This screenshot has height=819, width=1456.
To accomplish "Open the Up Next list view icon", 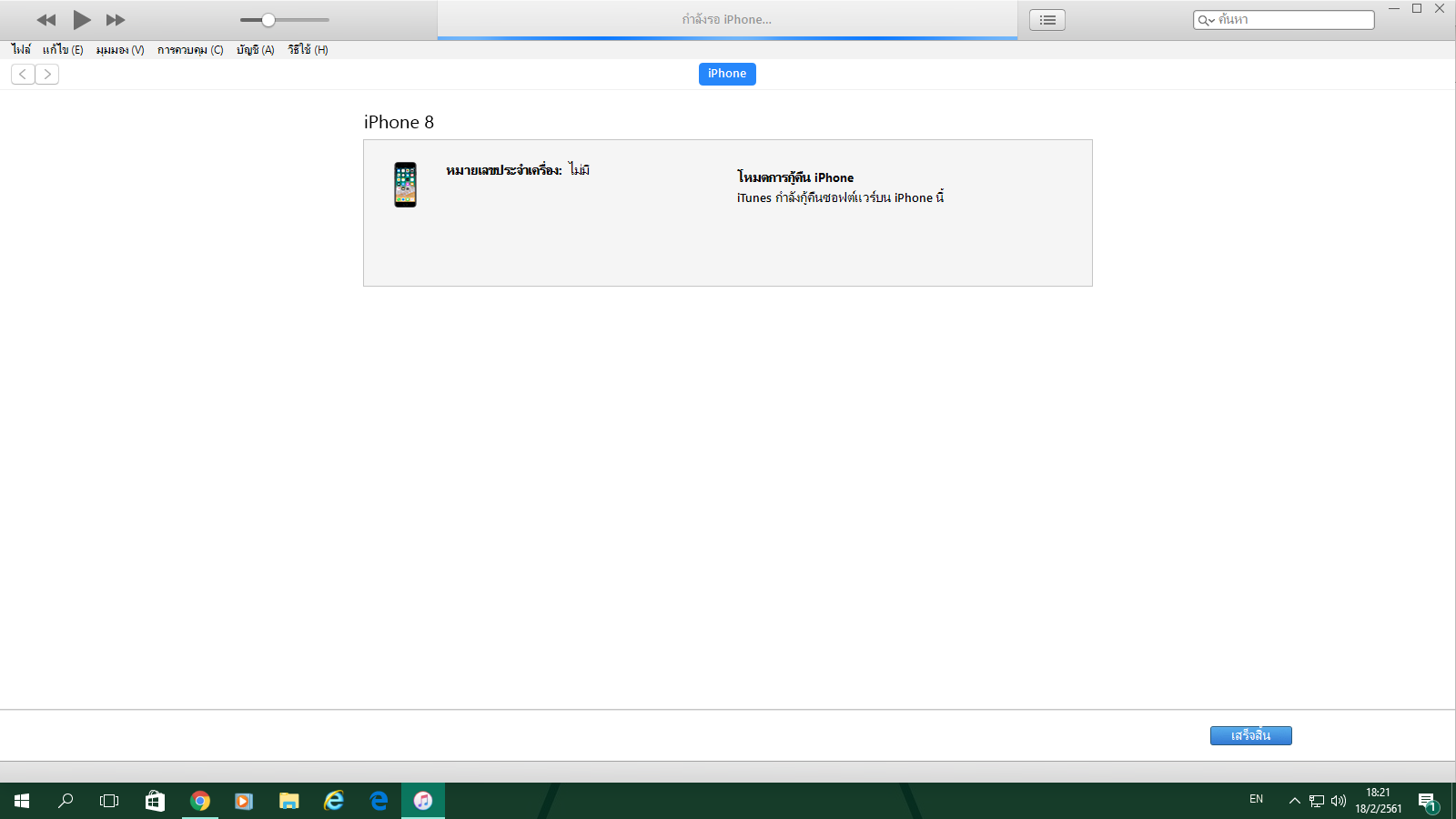I will pos(1047,20).
